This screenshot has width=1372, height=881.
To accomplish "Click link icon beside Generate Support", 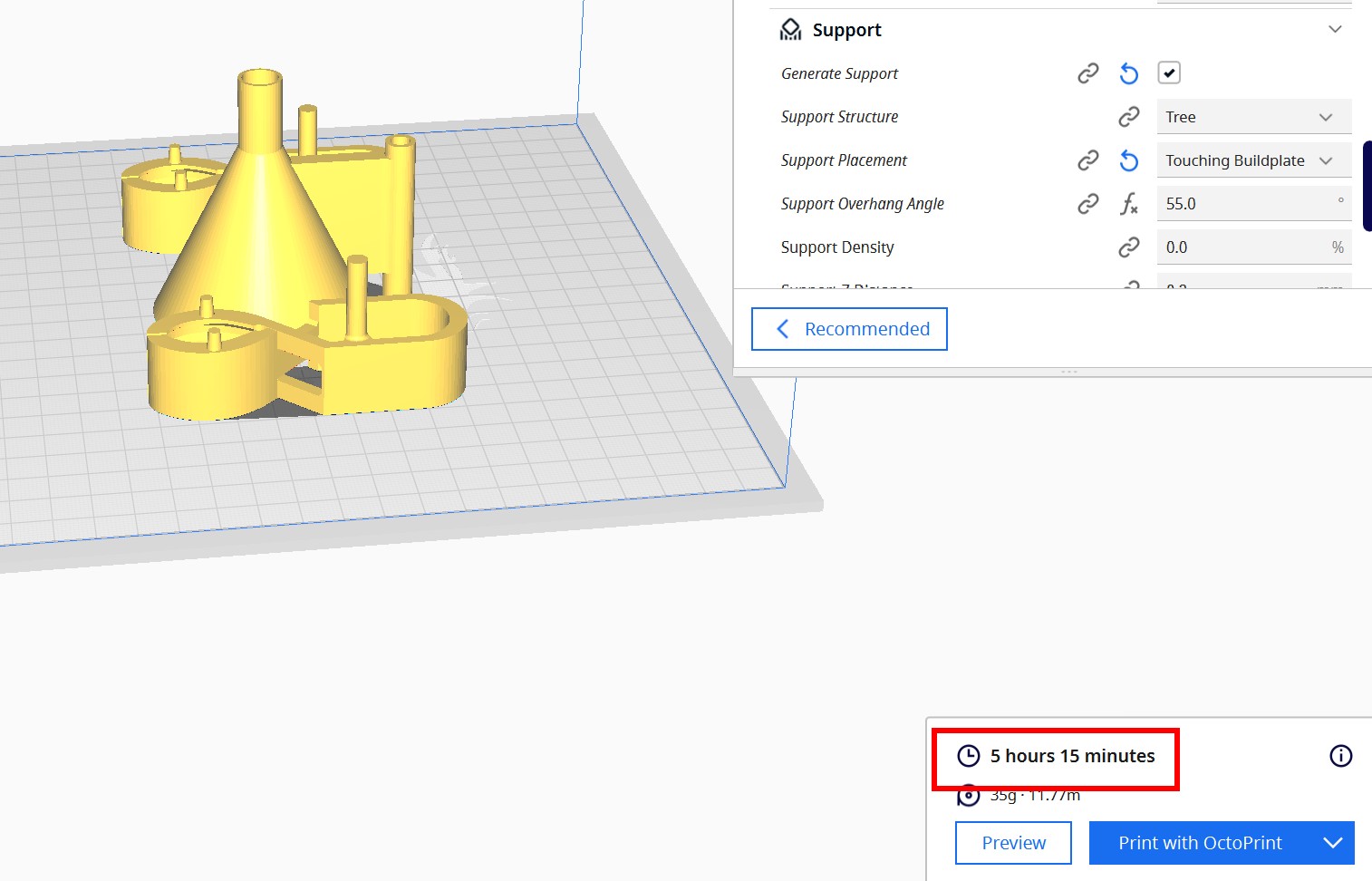I will [x=1087, y=73].
